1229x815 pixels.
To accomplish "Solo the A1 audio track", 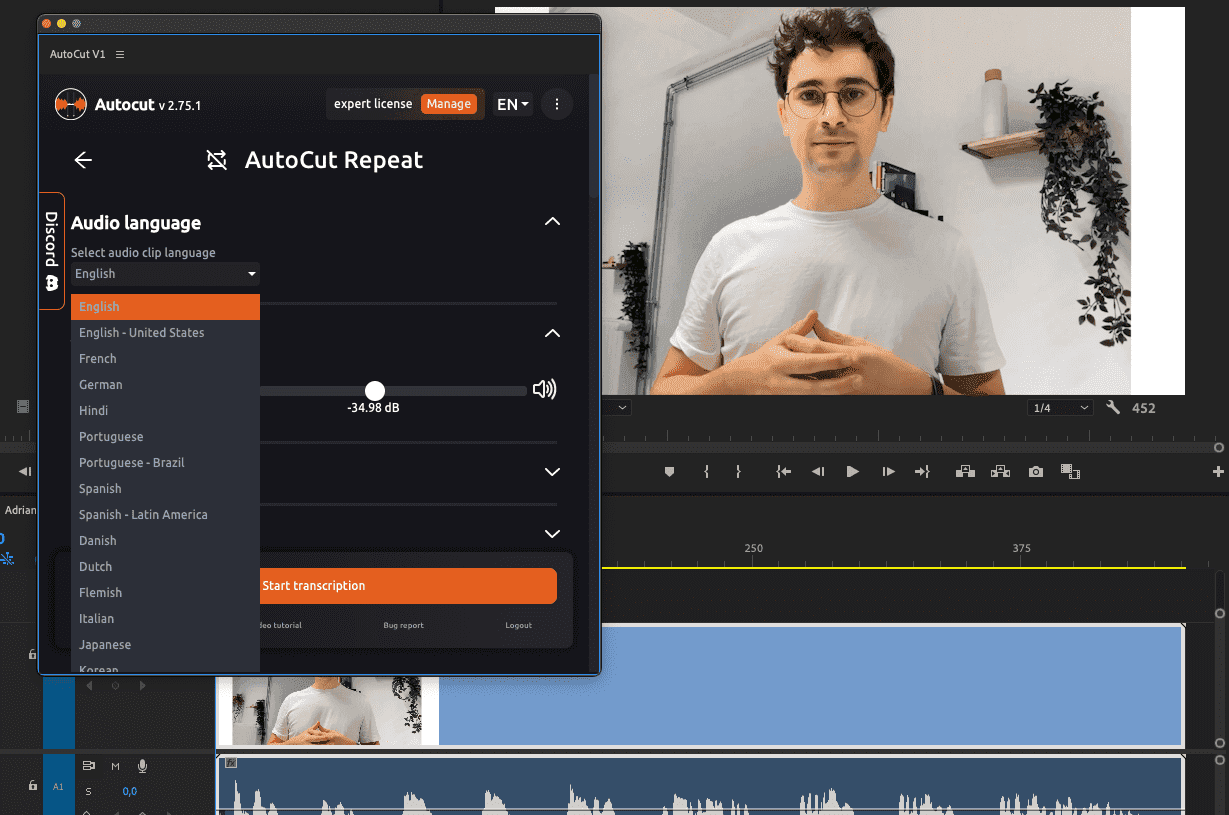I will [88, 792].
